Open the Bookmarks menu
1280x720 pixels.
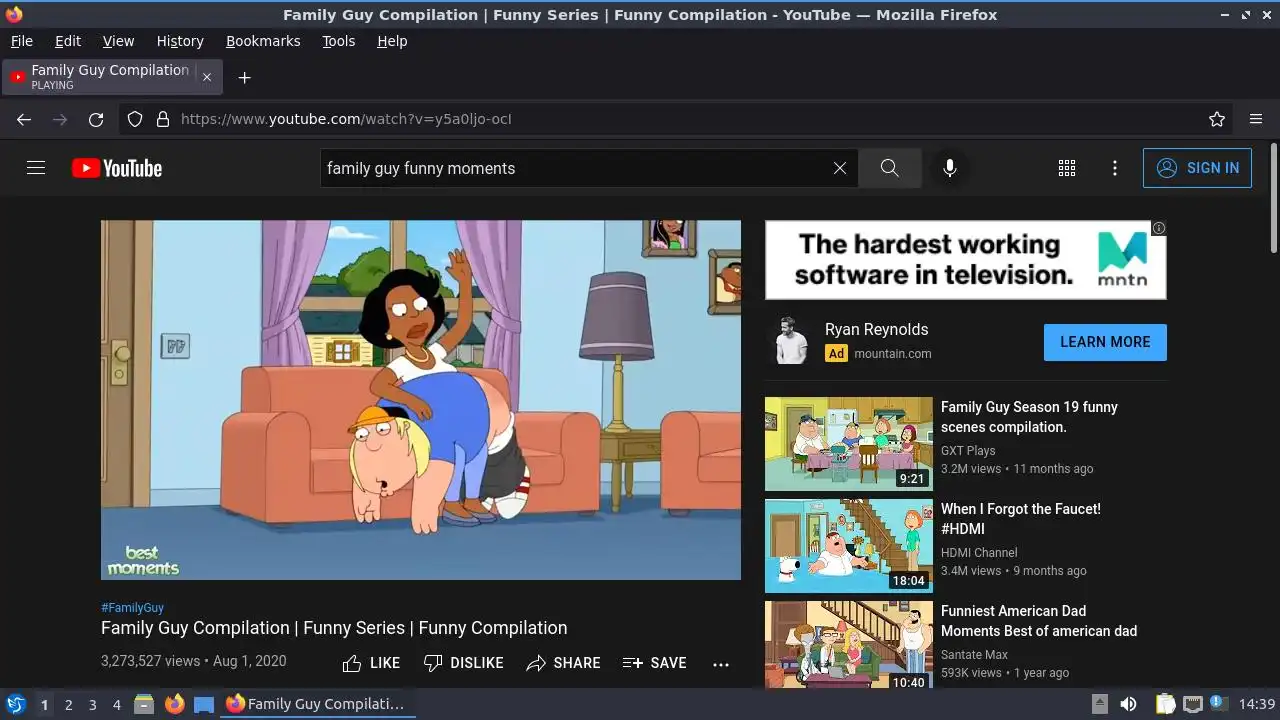tap(263, 41)
